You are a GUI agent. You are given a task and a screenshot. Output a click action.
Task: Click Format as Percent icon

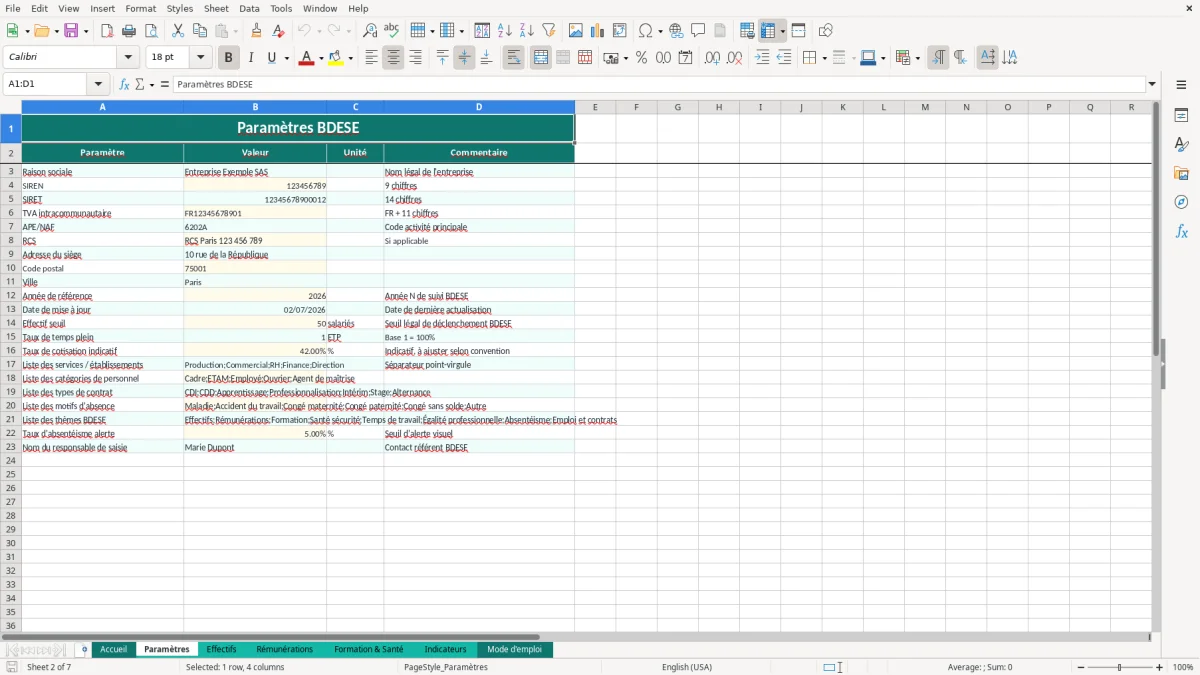coord(641,58)
